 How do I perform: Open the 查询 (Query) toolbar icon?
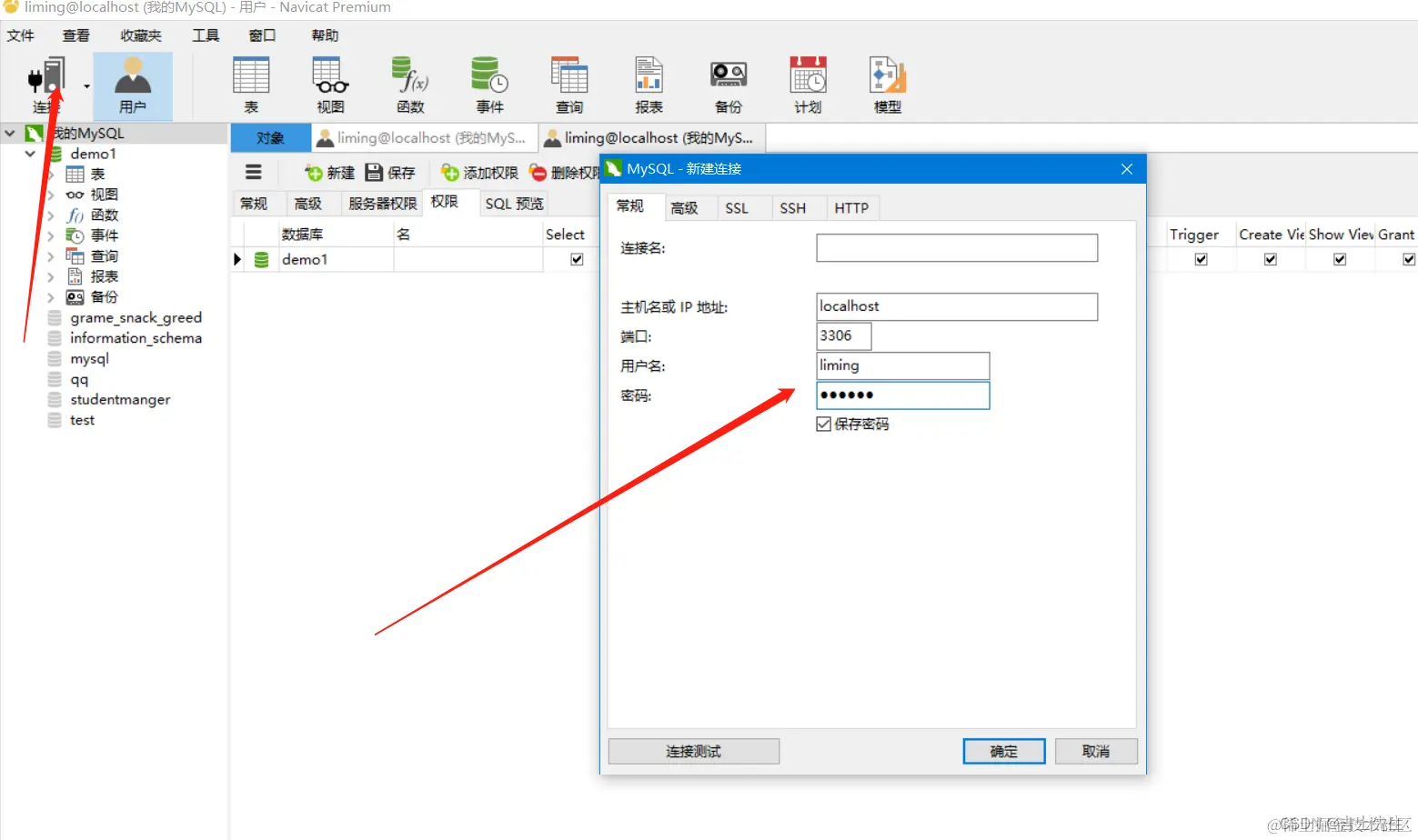point(569,85)
